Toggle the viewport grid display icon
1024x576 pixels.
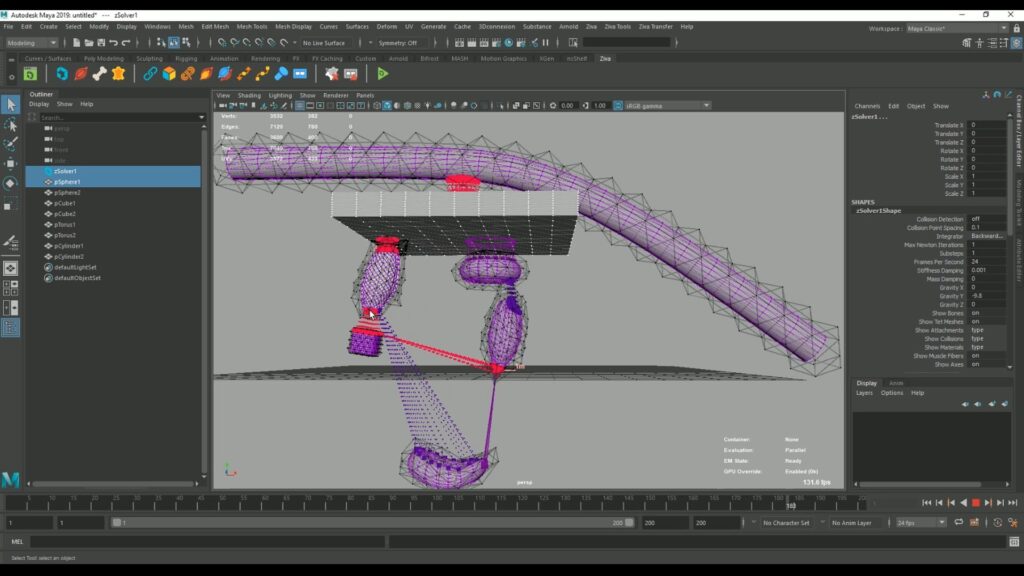pos(300,105)
